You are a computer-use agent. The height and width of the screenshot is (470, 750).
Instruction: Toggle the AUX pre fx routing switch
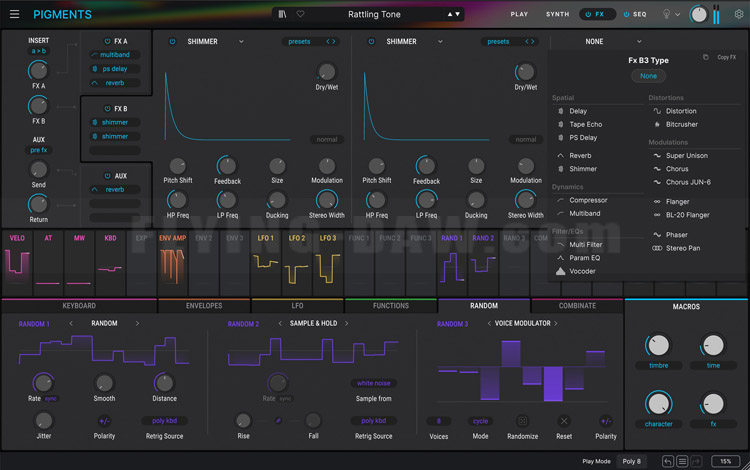(39, 150)
